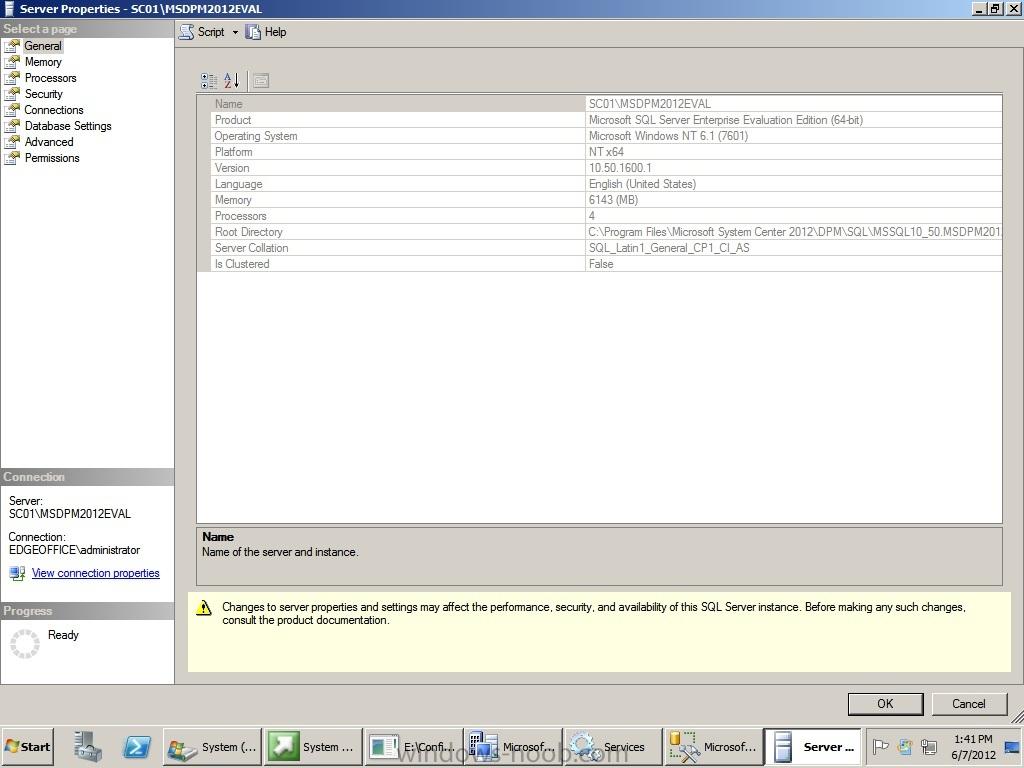
Task: Click the Advanced page icon
Action: pos(12,142)
